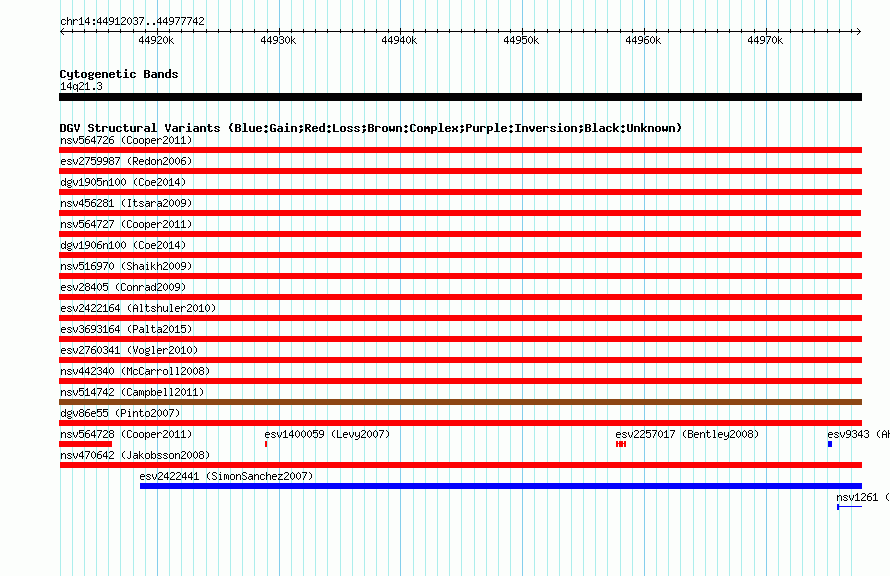The height and width of the screenshot is (576, 890).
Task: Click the esv2422441 (SimonSanchez2007) label
Action: pos(226,476)
